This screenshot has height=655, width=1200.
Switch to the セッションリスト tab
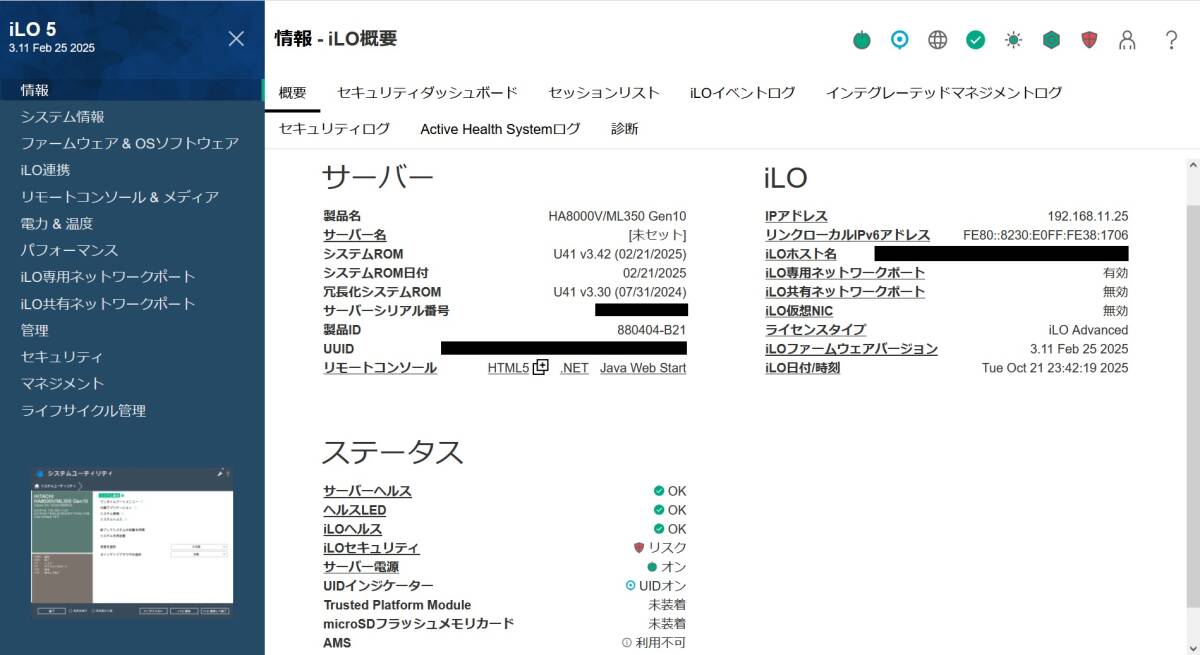click(x=604, y=93)
